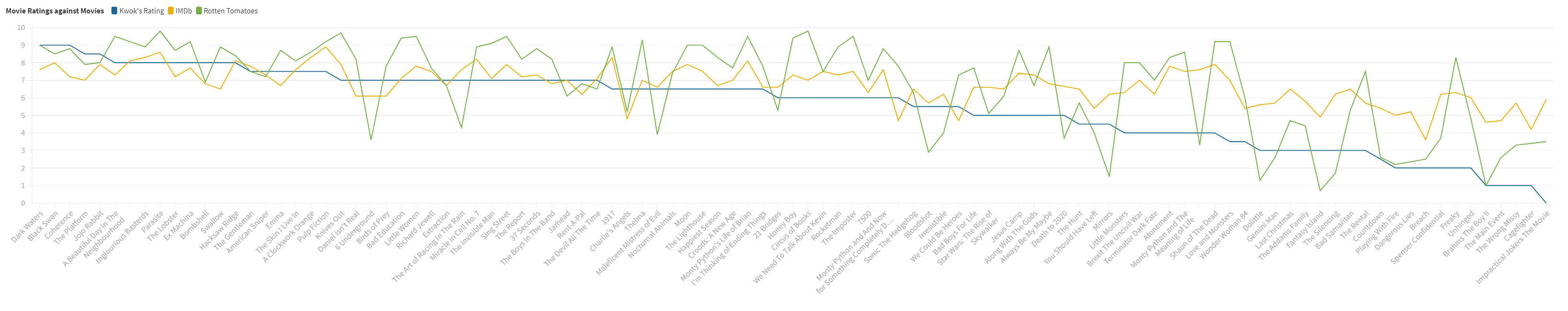Pick the 1917 movie label
The image size is (1568, 311).
(x=609, y=218)
